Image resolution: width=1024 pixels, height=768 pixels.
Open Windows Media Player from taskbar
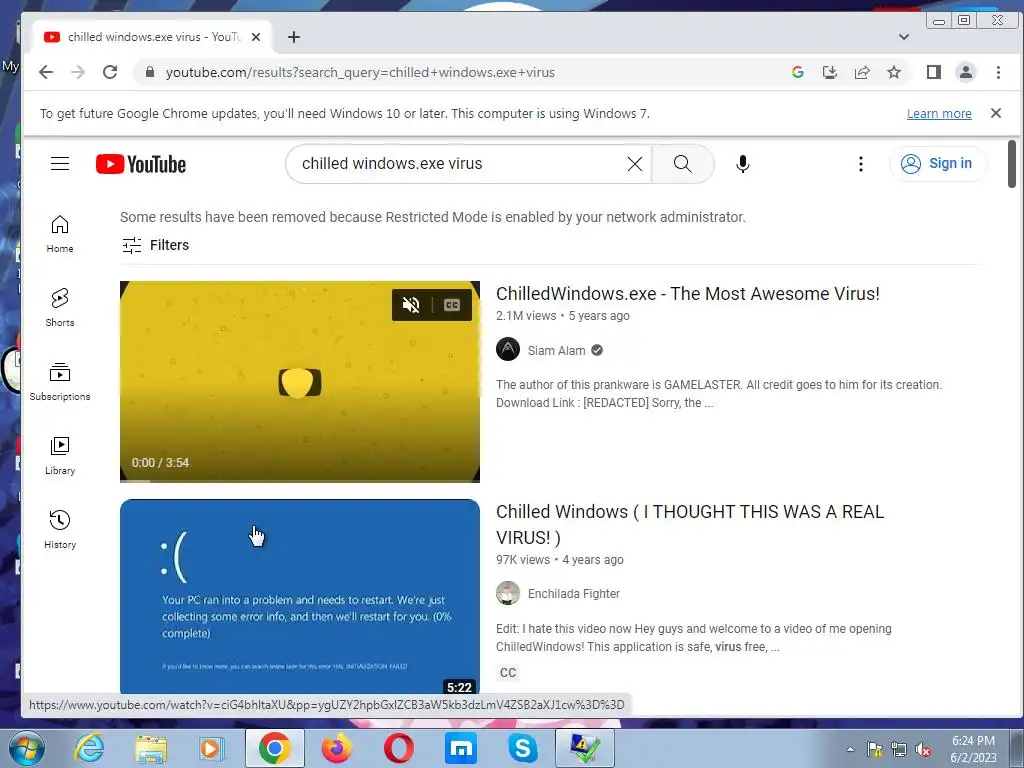pos(211,748)
